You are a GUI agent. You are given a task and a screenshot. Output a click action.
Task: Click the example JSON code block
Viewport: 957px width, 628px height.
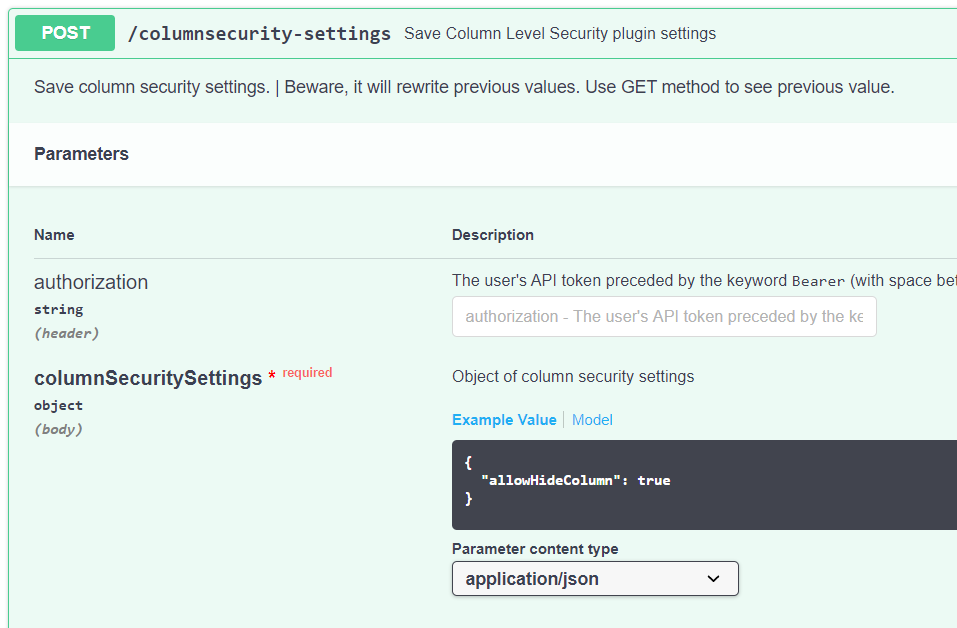(704, 485)
